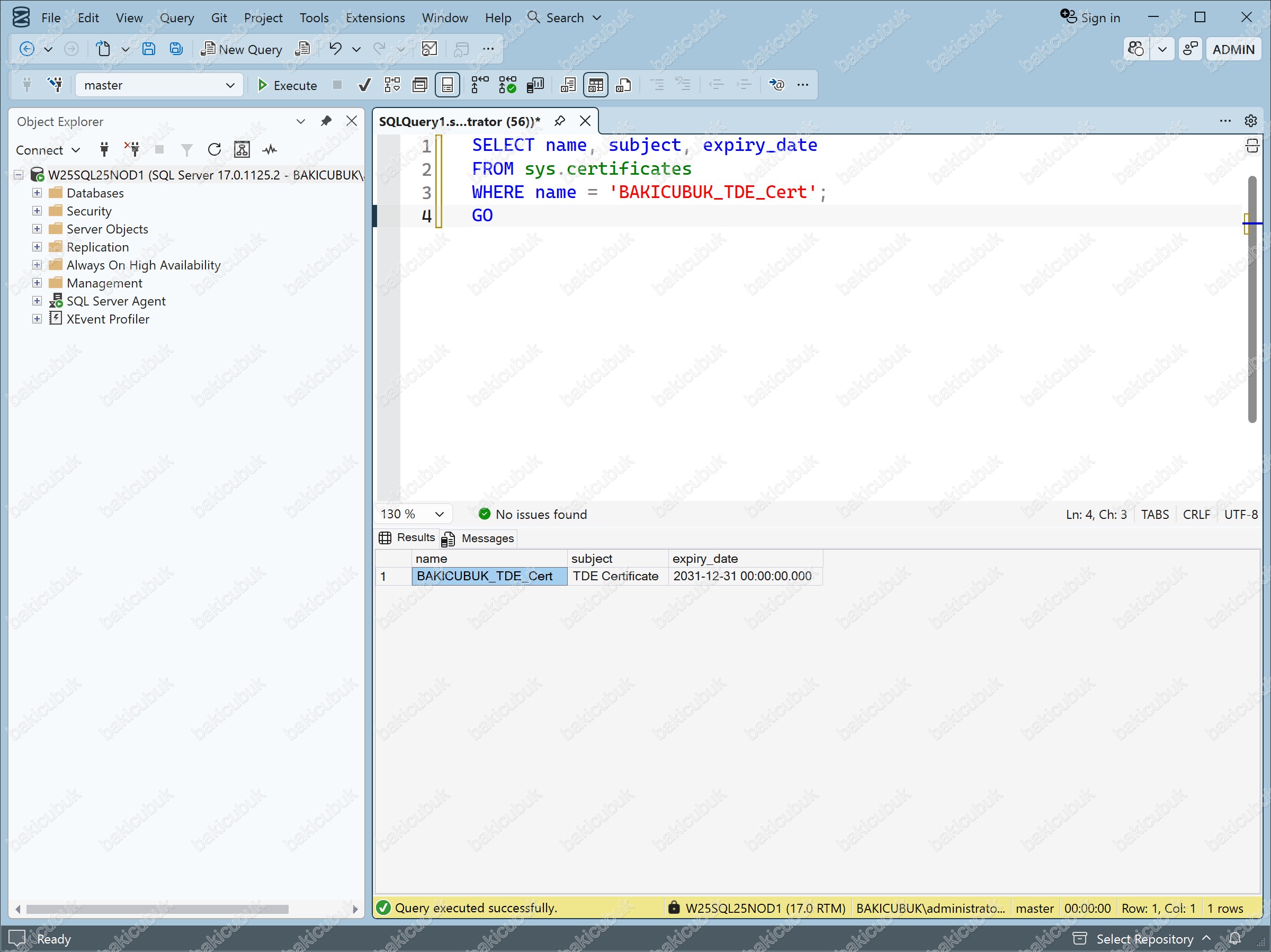The height and width of the screenshot is (952, 1271).
Task: Open the Undo history dropdown arrow
Action: point(356,49)
